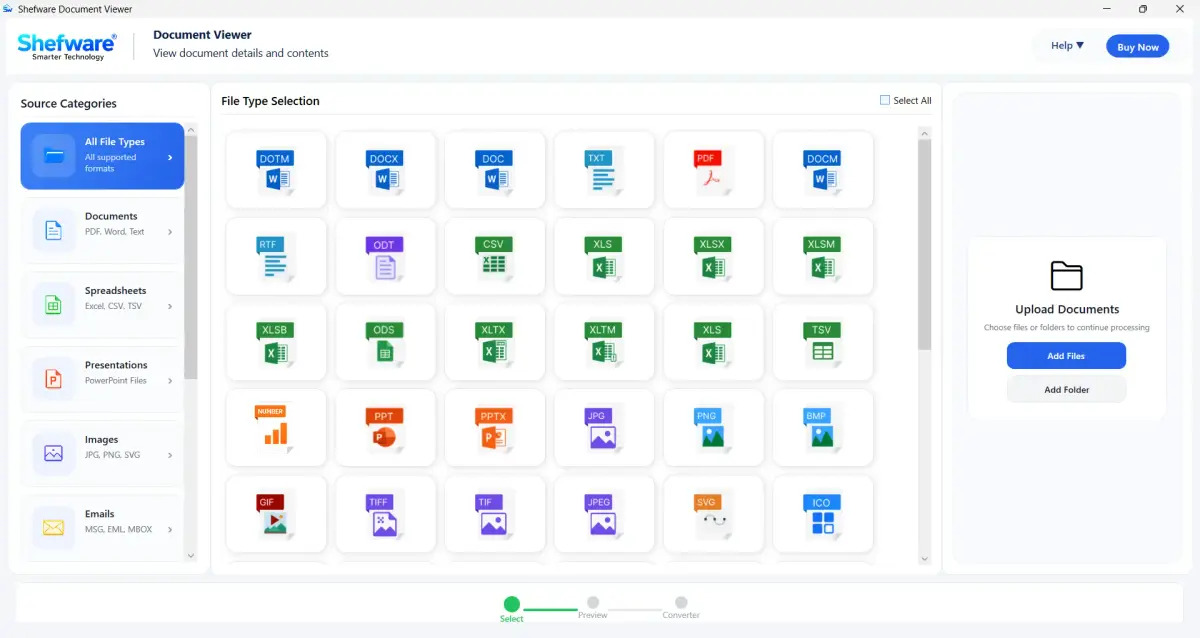The image size is (1200, 638).
Task: Choose the XLTX file type tile
Action: tap(495, 342)
